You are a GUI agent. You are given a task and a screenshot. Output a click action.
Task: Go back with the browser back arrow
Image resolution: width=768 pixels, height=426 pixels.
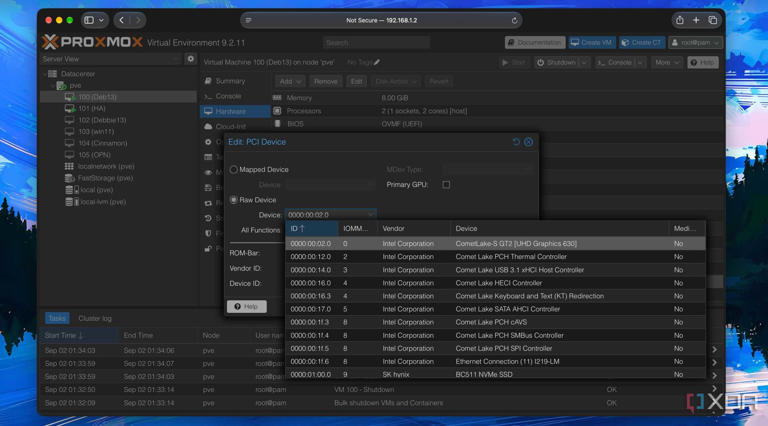[x=121, y=20]
